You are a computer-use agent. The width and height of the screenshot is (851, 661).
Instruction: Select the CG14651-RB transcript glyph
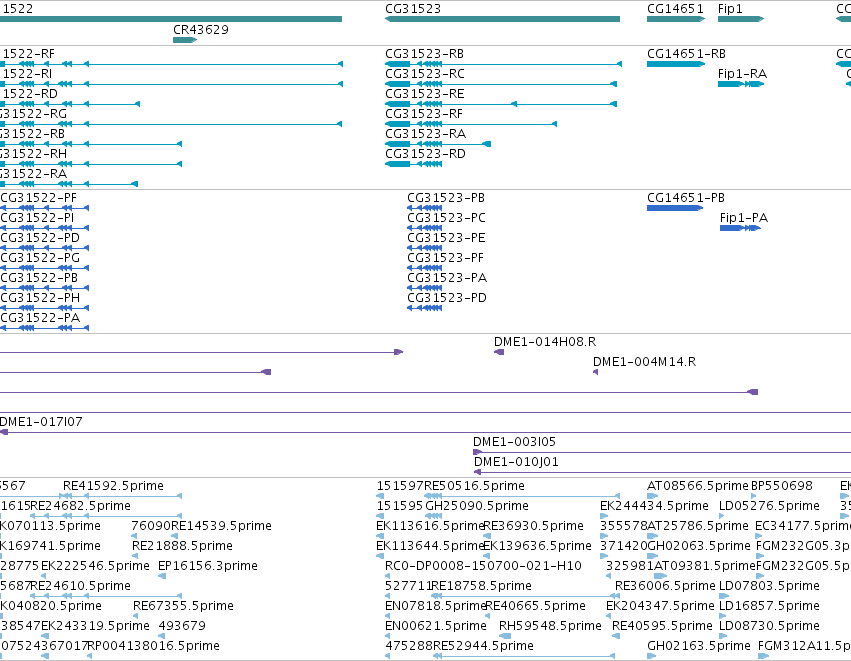676,64
